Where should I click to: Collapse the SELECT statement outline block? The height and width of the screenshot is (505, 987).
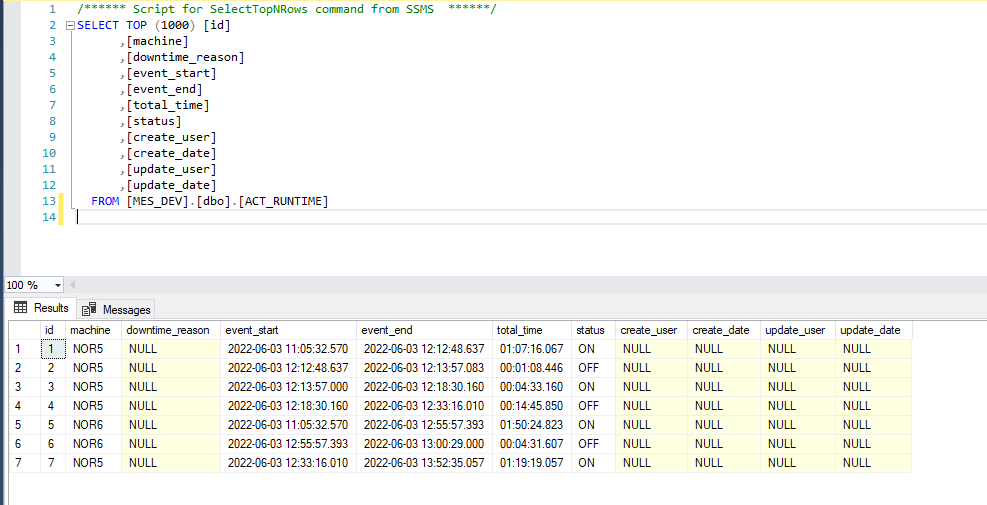(x=70, y=26)
